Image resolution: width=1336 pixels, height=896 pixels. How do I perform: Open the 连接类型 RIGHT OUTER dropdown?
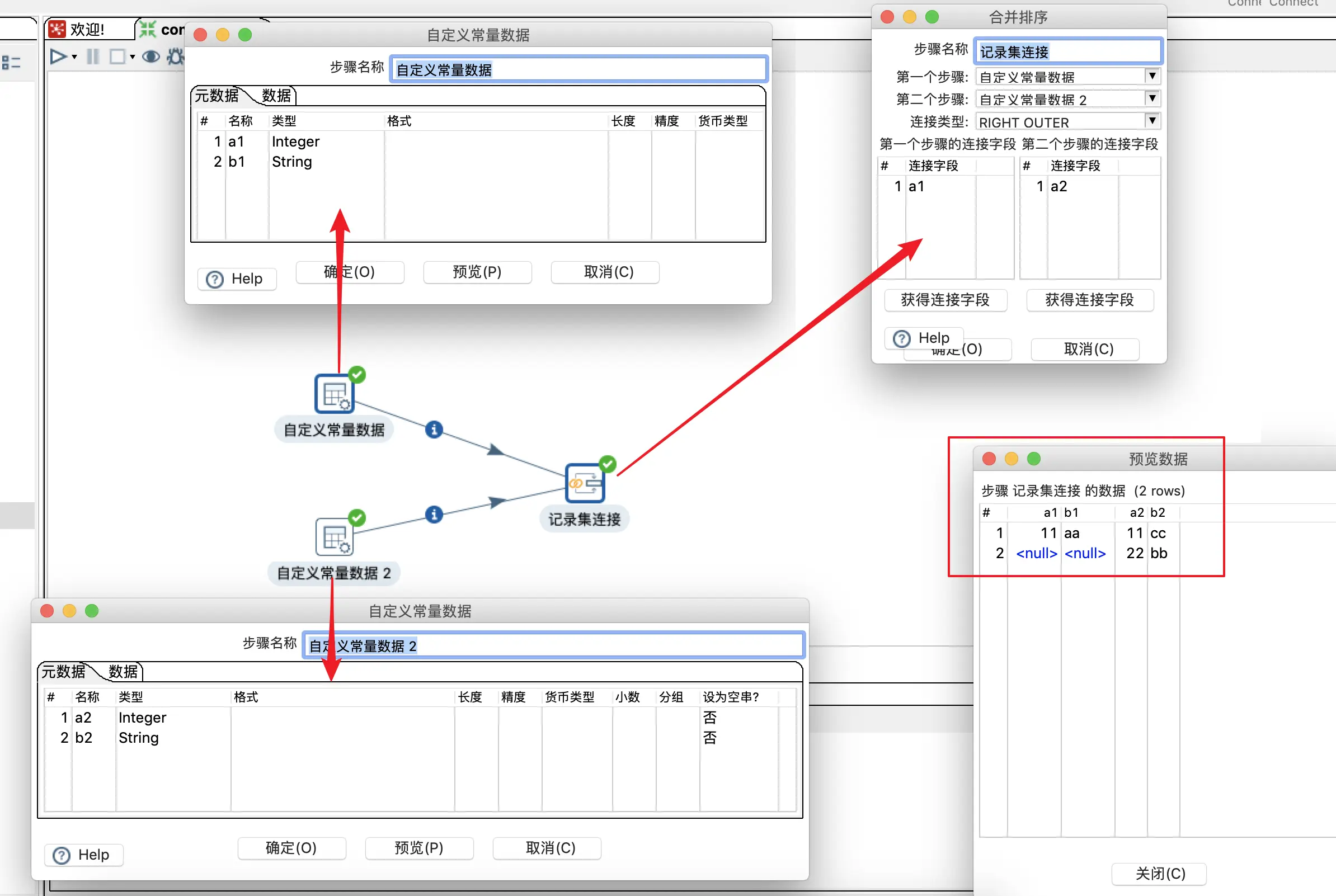[x=1152, y=121]
